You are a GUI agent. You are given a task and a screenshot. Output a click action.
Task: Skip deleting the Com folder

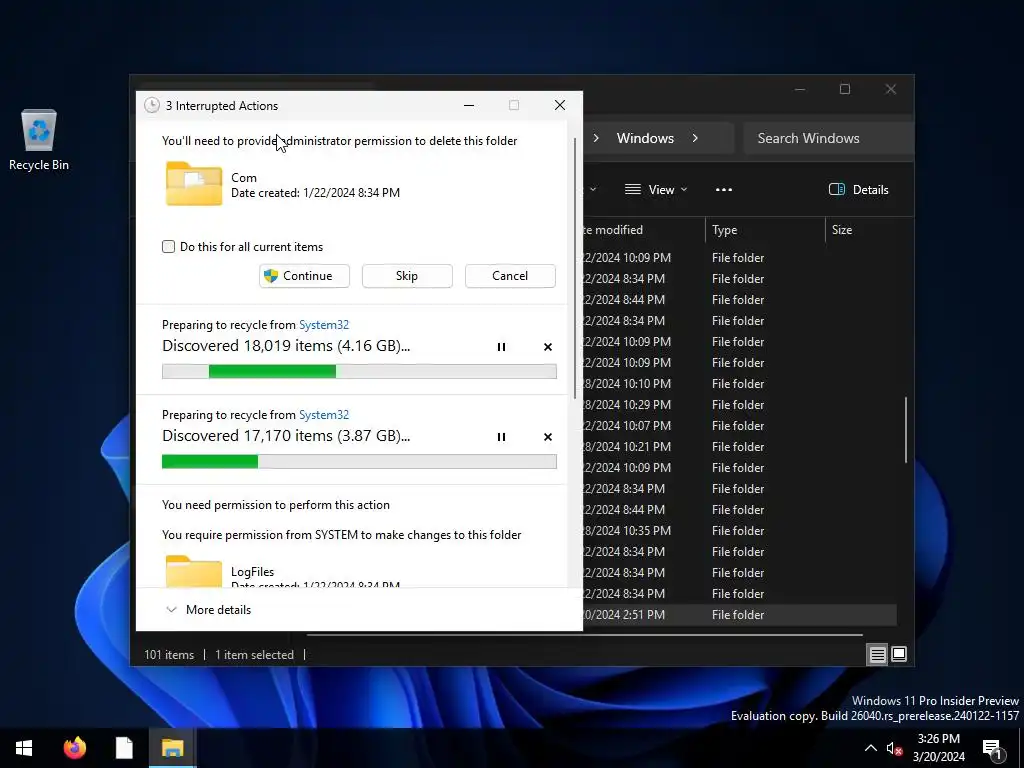[x=407, y=276]
